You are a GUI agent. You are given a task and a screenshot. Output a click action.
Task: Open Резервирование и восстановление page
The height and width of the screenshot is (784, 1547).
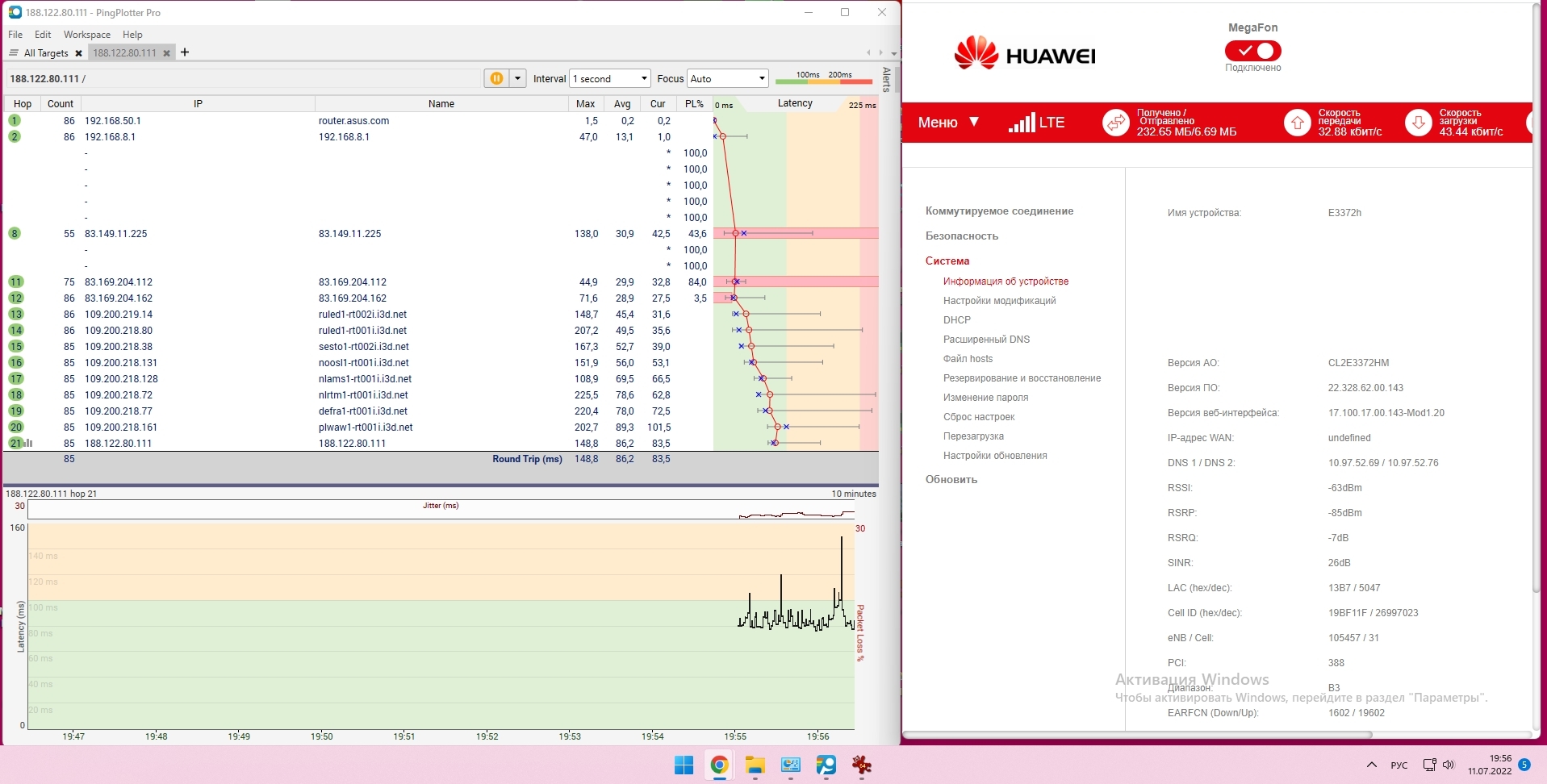[1022, 378]
